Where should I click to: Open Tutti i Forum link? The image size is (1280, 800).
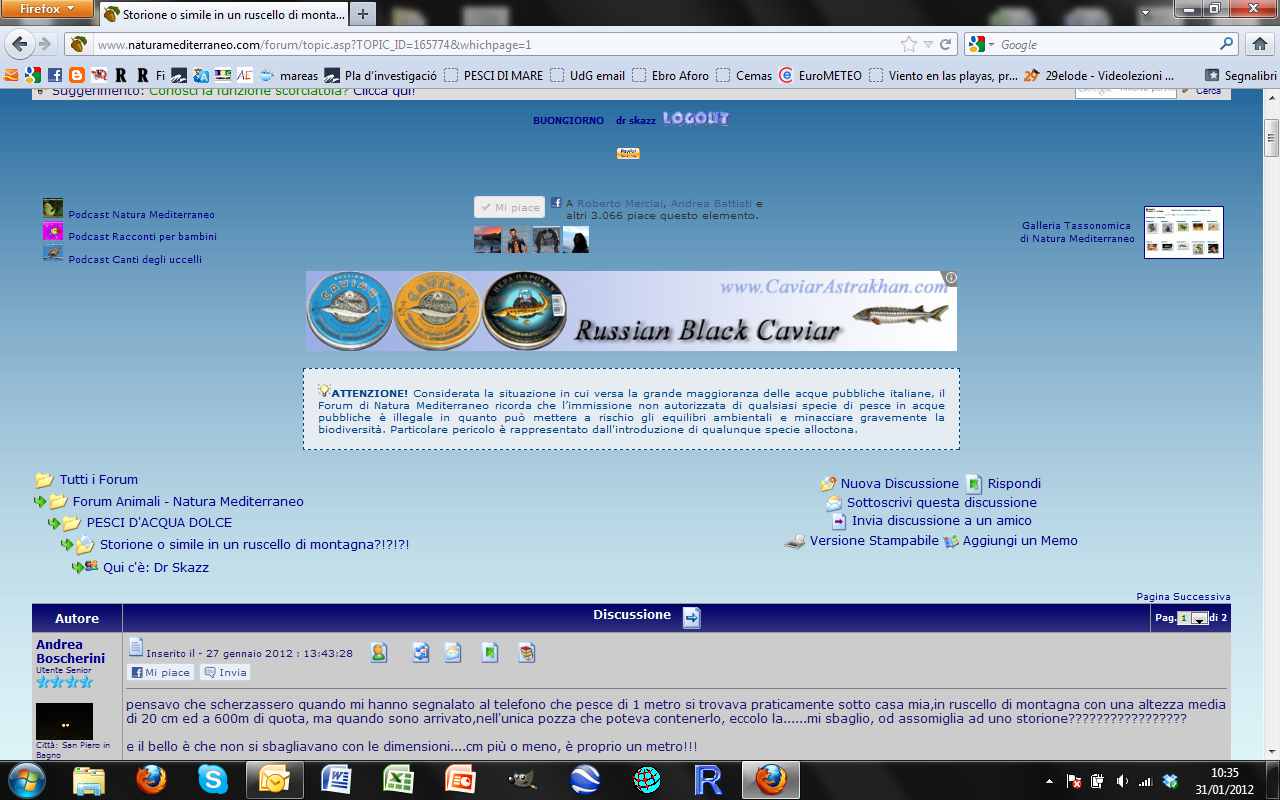click(x=98, y=479)
